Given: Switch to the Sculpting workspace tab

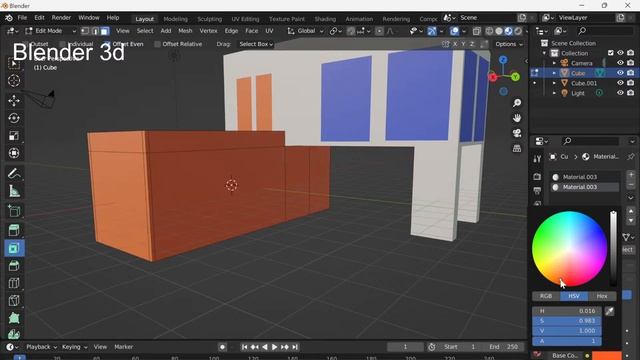Looking at the screenshot, I should [209, 19].
